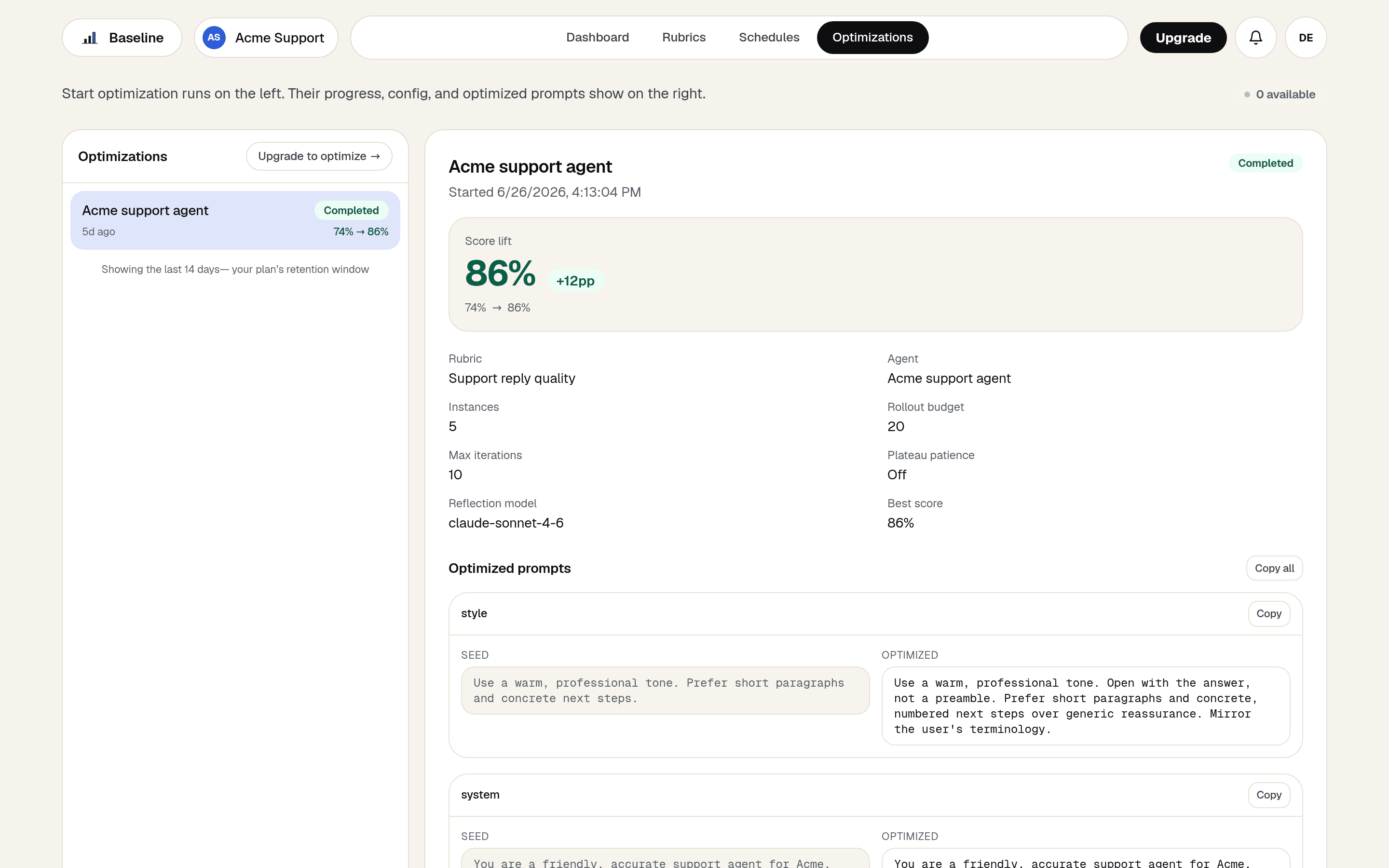Click the Plateau patience Off value
The width and height of the screenshot is (1389, 868).
[x=897, y=475]
